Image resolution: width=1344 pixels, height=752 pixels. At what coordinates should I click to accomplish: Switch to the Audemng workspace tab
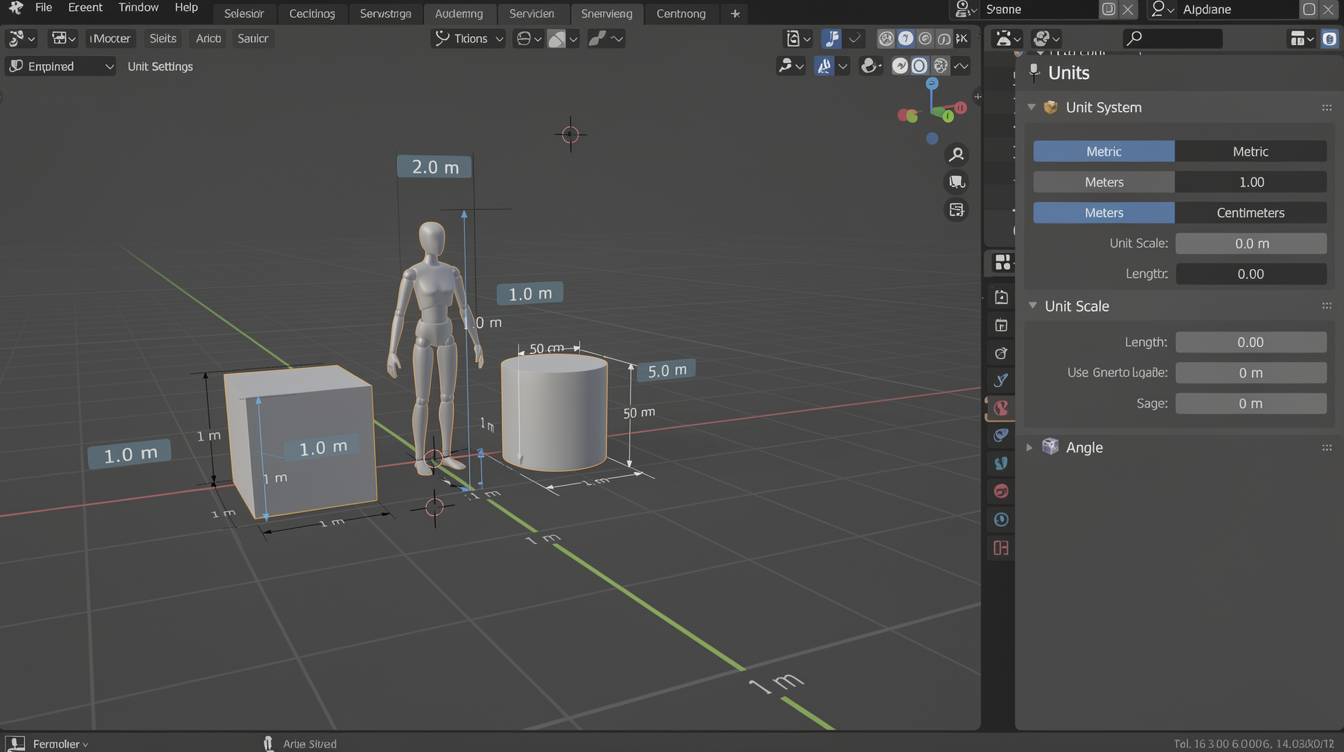point(459,13)
